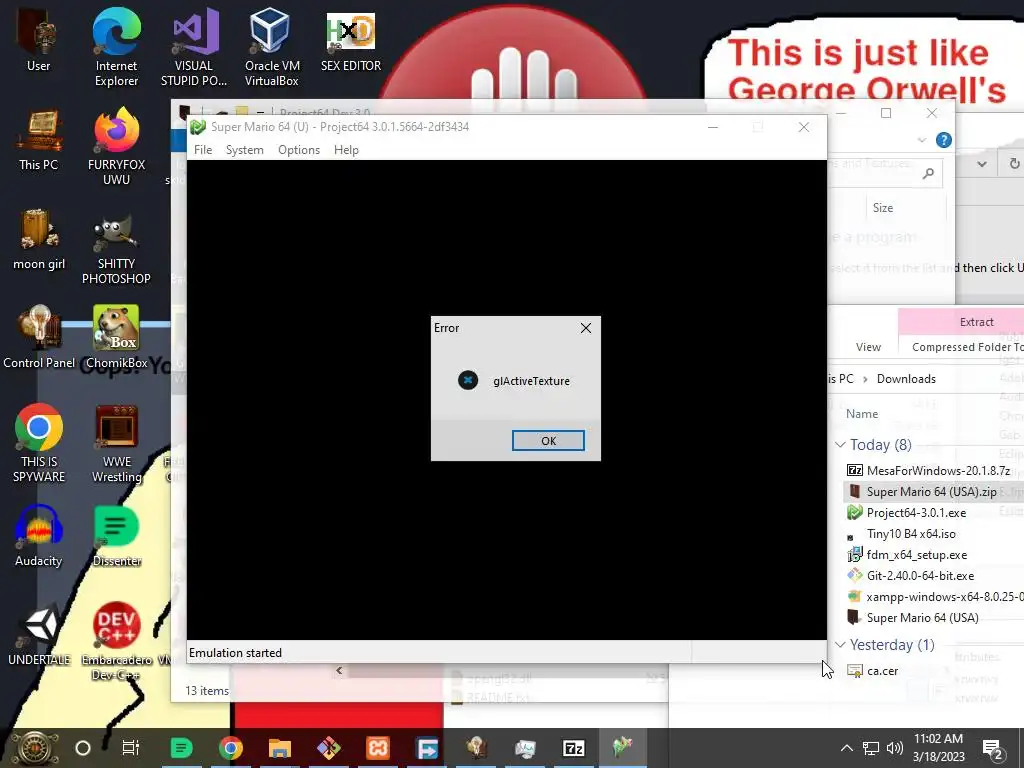
Task: Open FURRYFOX UWU Firefox shortcut
Action: point(116,147)
